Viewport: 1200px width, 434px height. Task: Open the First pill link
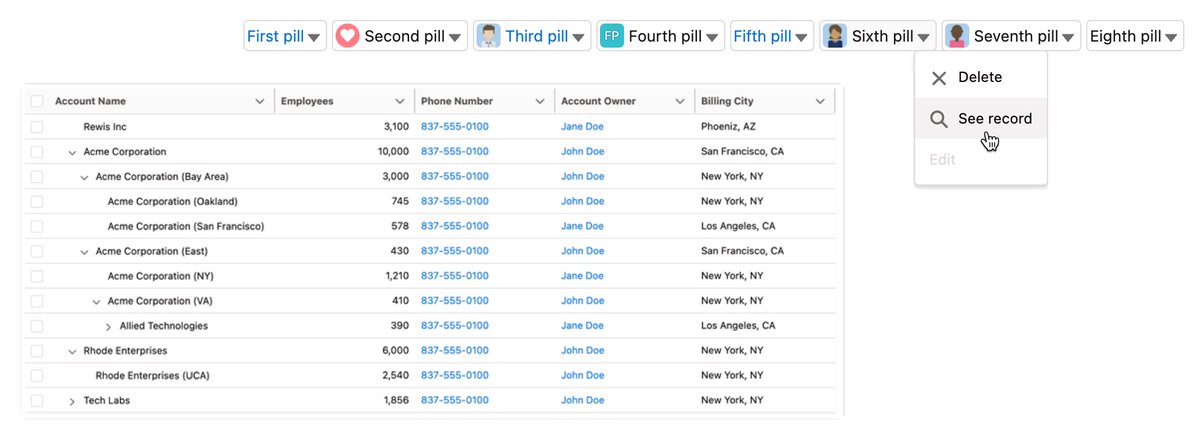(x=276, y=37)
